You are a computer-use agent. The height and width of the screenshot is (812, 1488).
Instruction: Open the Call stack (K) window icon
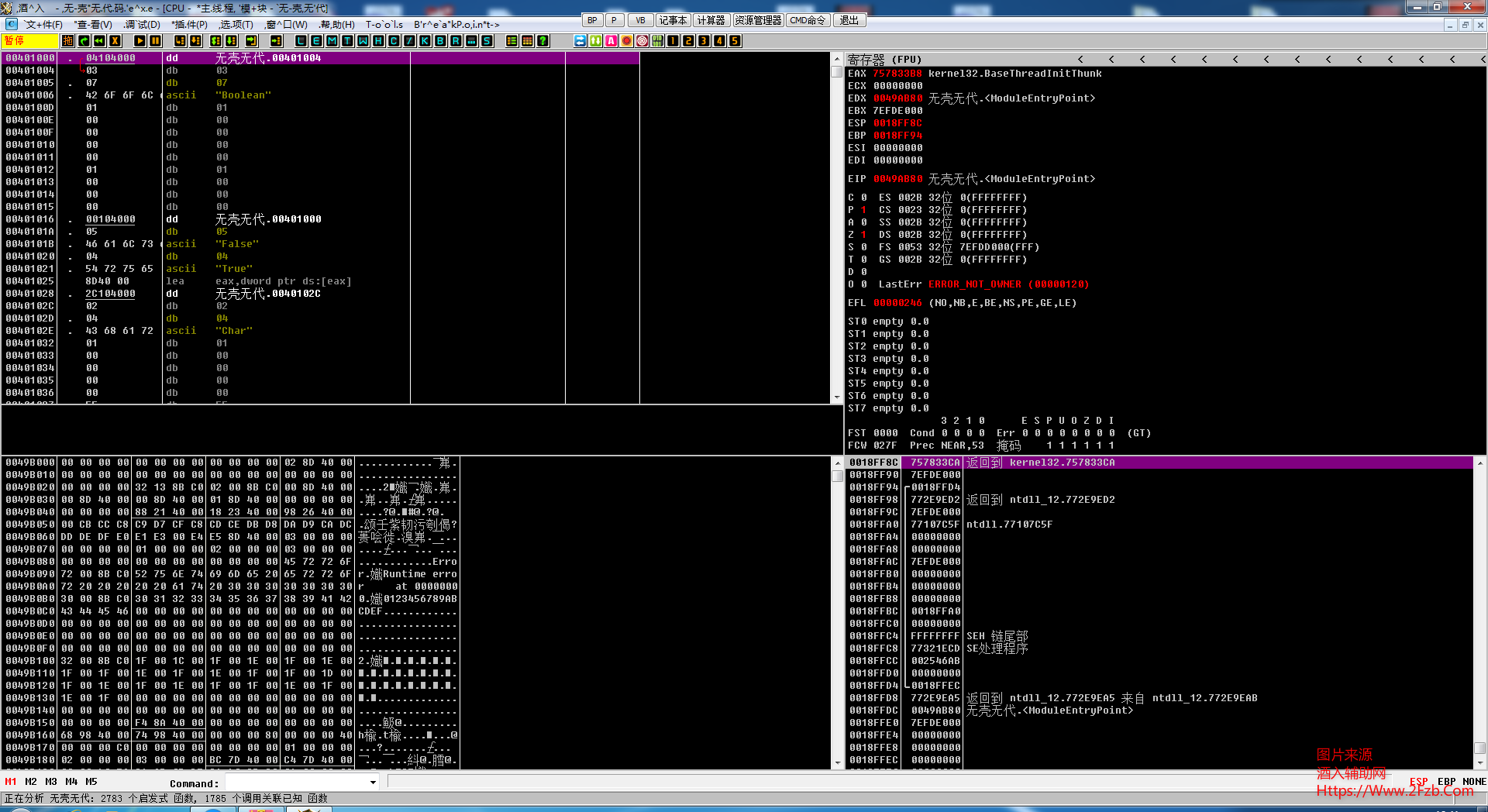tap(425, 41)
